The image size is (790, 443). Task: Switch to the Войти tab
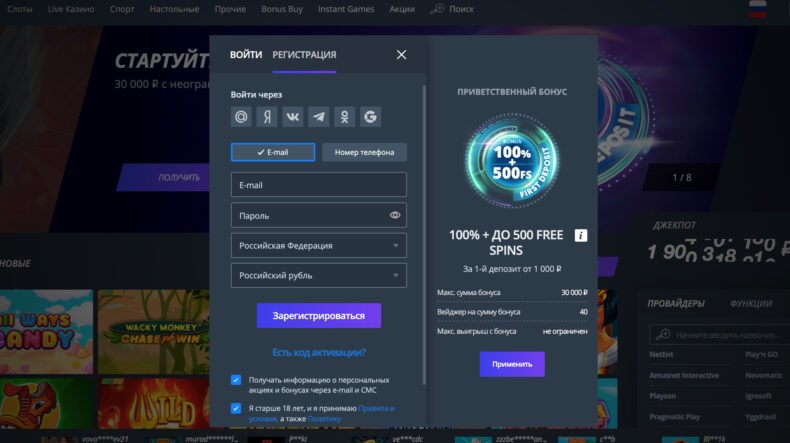246,54
